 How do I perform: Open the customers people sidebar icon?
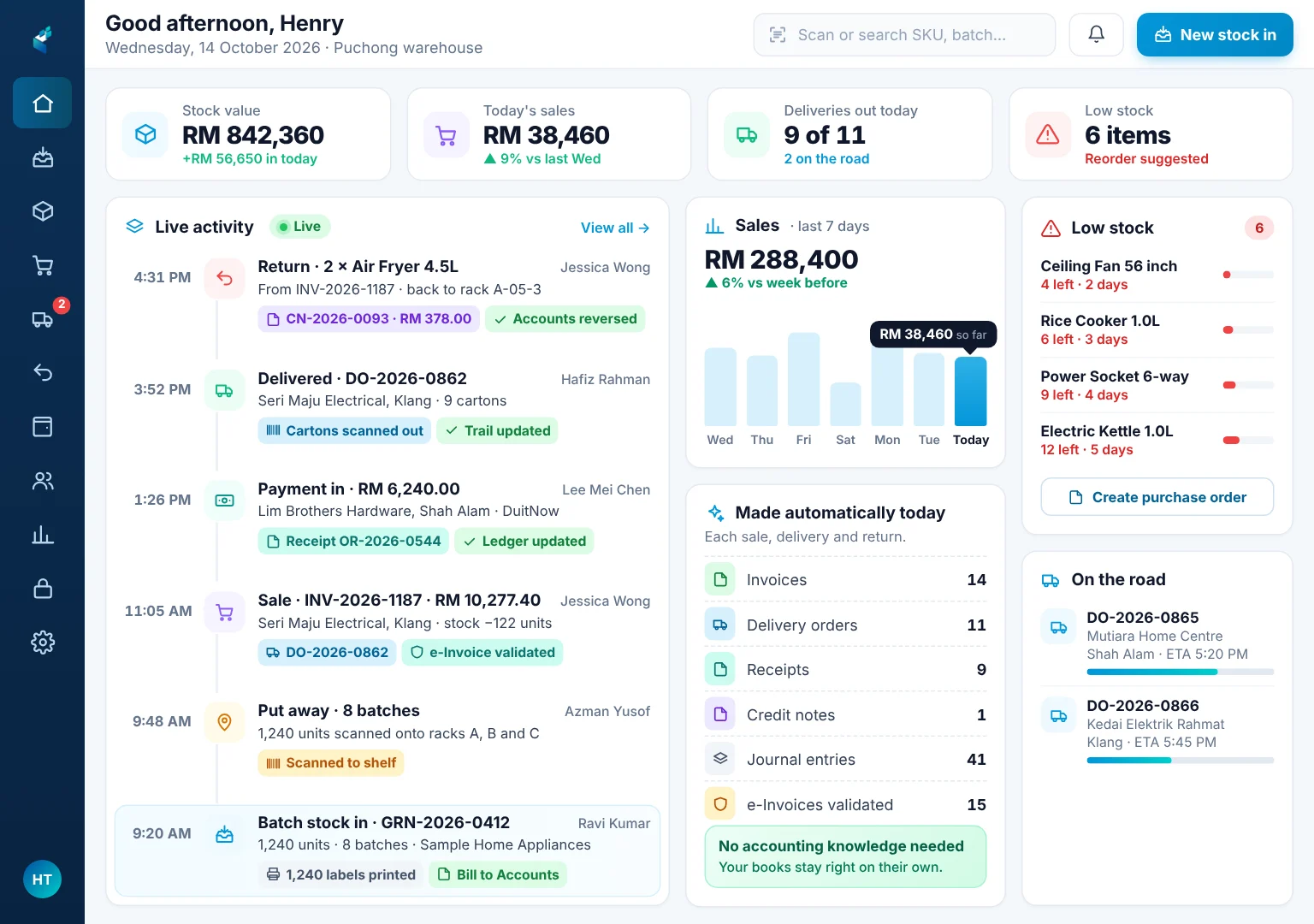coord(42,481)
